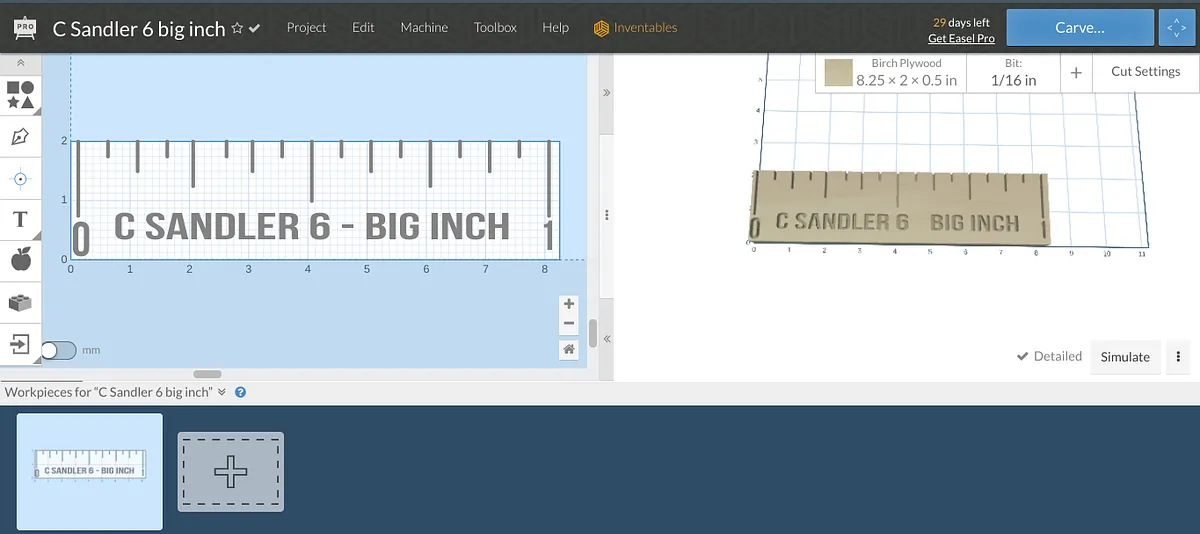
Task: Select the Pen drawing tool
Action: click(x=20, y=137)
